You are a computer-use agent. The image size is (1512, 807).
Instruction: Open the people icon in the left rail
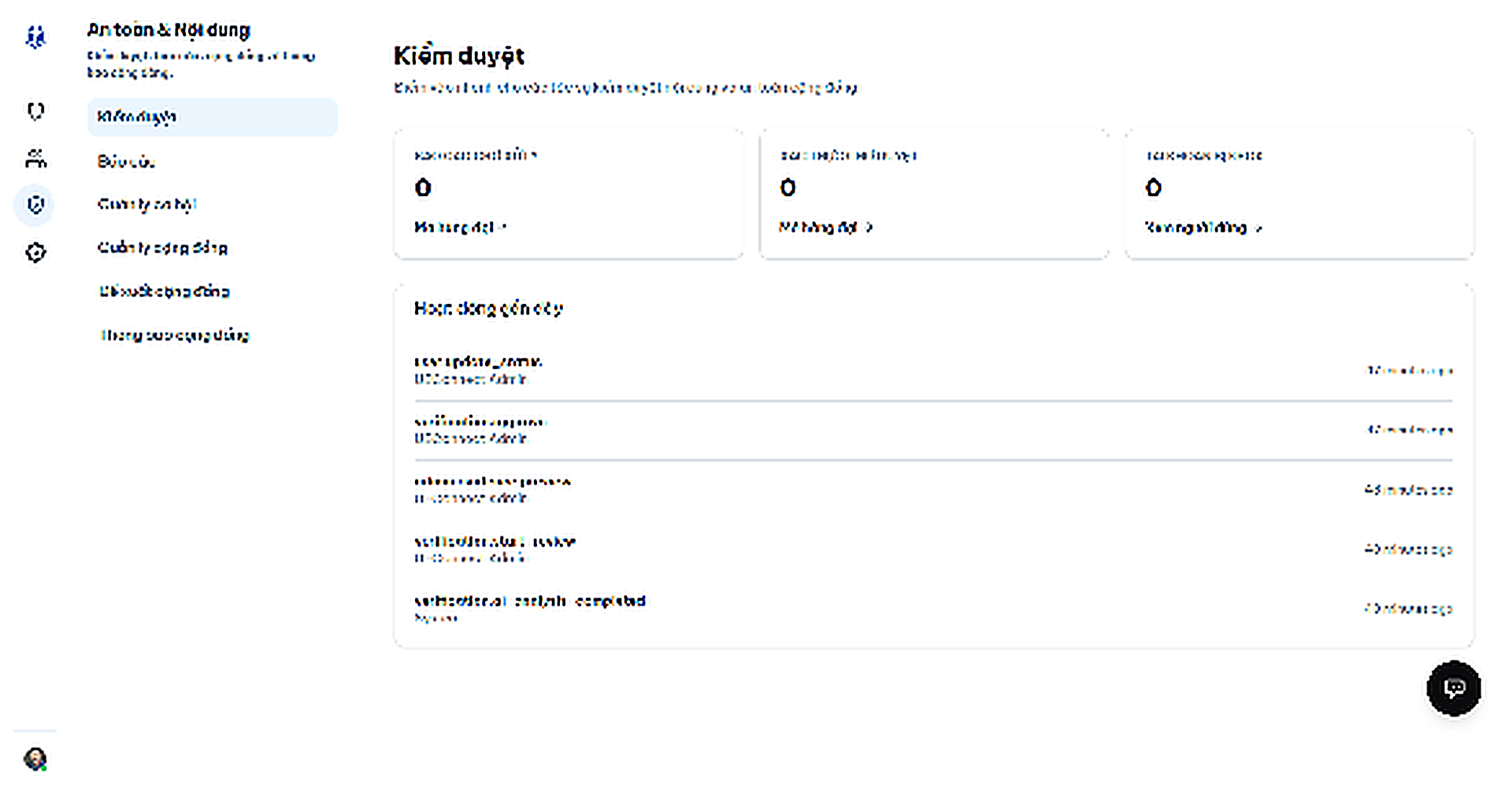(35, 158)
